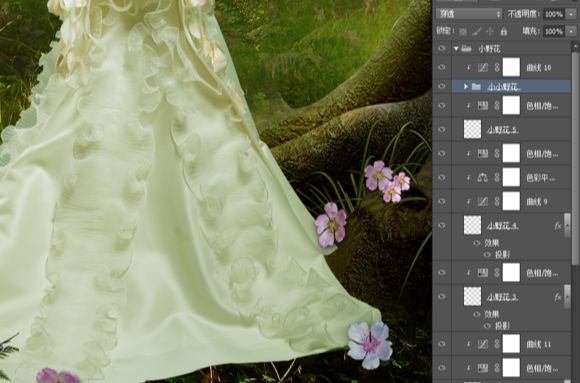The width and height of the screenshot is (580, 383).
Task: Open the 填充 fill slider arrow
Action: (x=571, y=31)
